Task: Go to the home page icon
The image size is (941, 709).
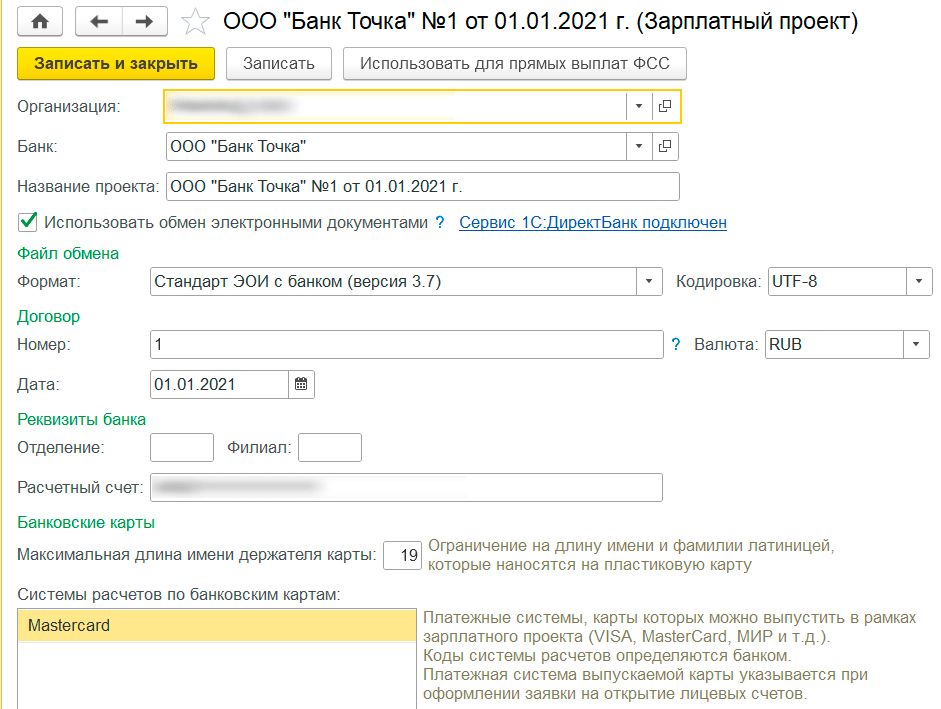Action: point(40,21)
